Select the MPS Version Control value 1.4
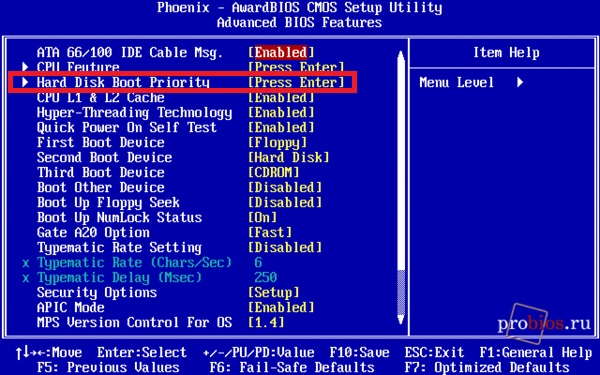Viewport: 600px width, 375px height. (x=266, y=323)
